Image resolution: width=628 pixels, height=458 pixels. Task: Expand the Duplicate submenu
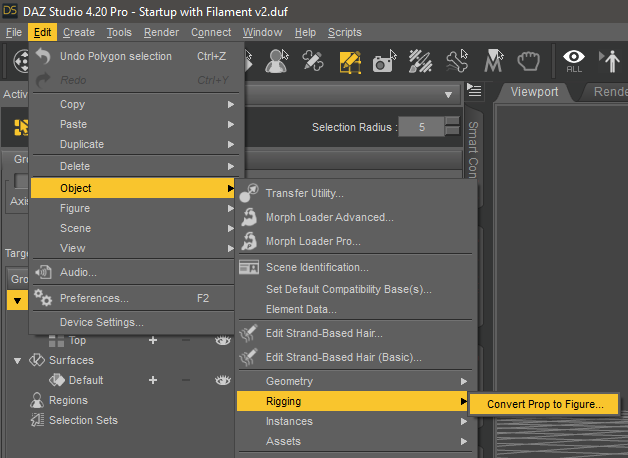point(231,144)
